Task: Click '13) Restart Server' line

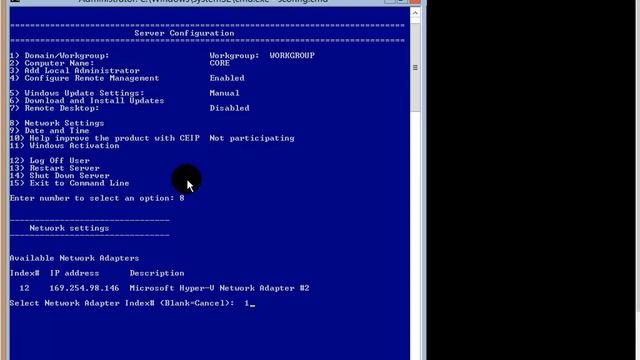Action: click(55, 168)
